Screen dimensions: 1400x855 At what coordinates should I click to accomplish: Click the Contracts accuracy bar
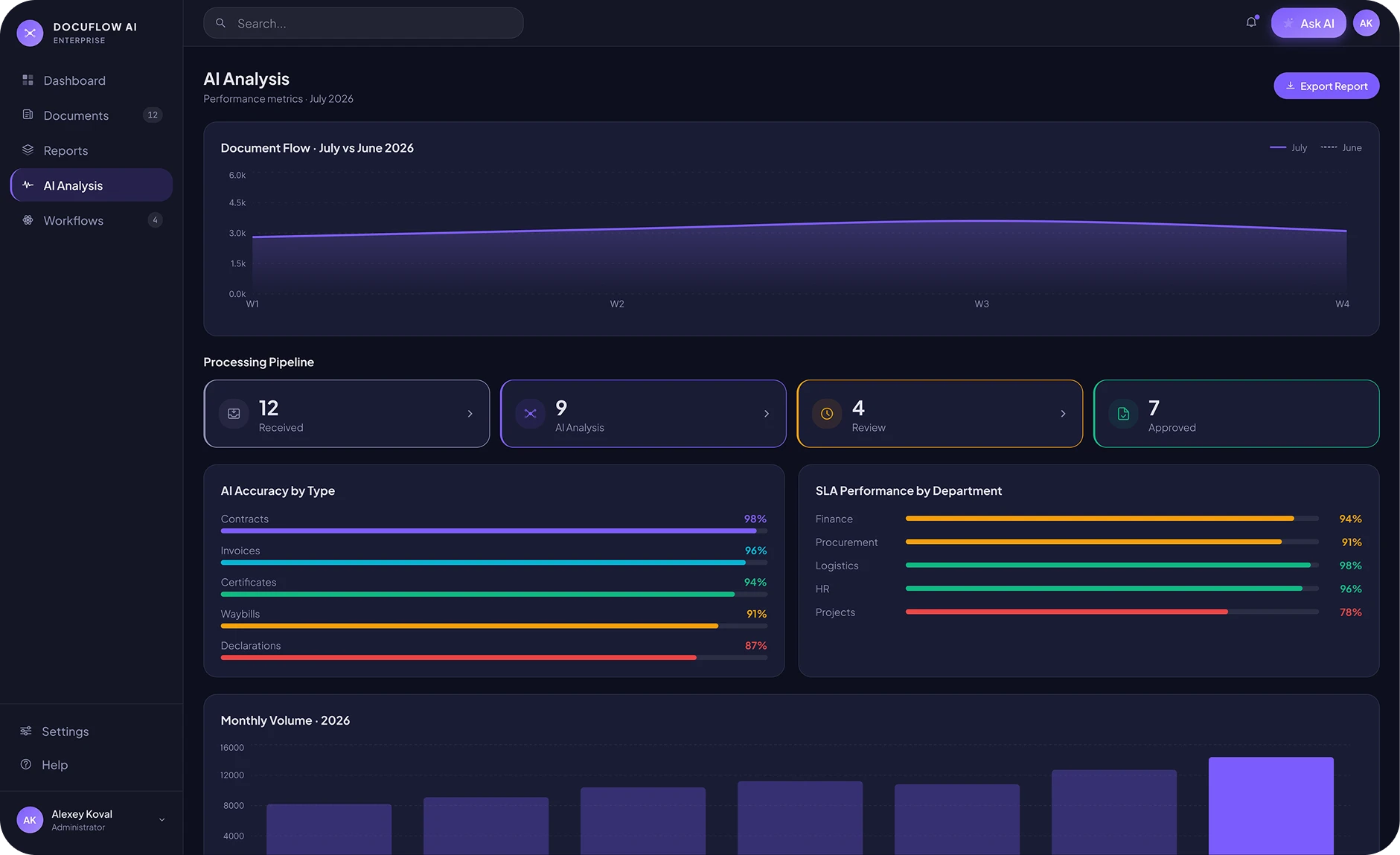494,531
